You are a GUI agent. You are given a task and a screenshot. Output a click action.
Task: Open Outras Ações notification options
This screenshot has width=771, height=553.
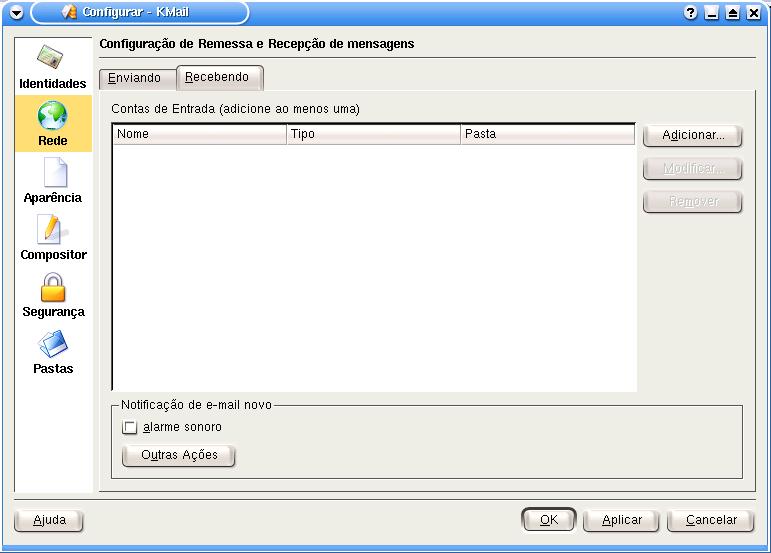[x=179, y=455]
